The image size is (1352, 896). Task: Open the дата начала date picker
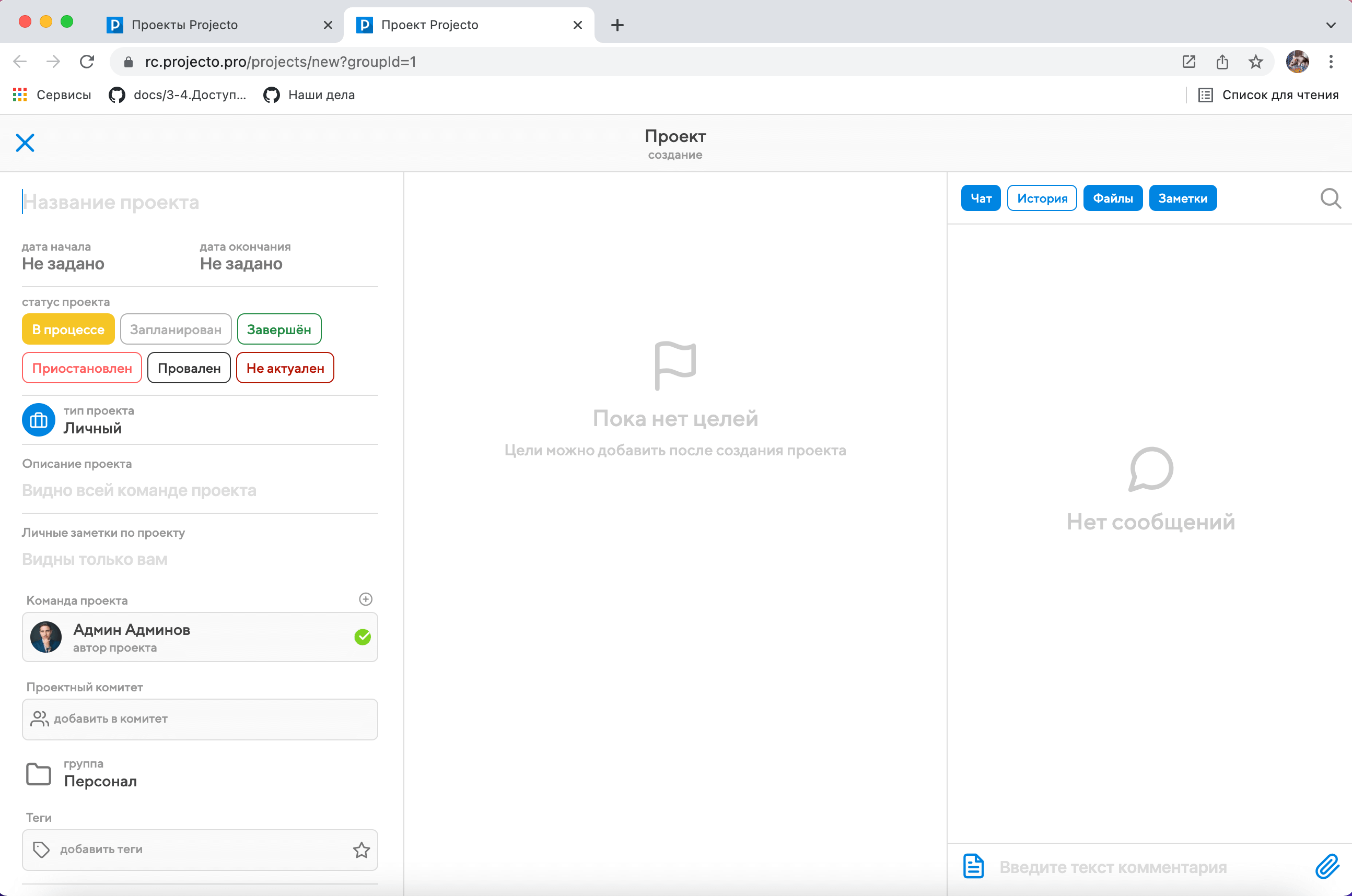coord(63,264)
